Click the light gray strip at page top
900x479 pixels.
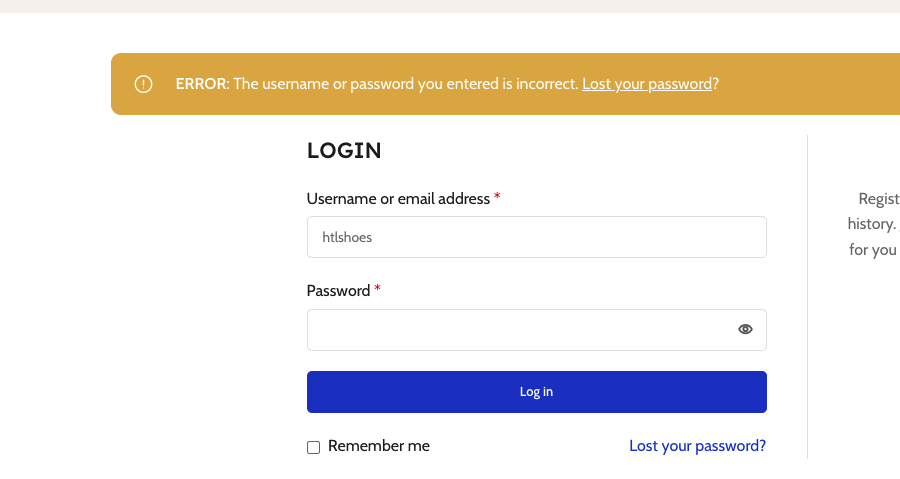coord(450,6)
